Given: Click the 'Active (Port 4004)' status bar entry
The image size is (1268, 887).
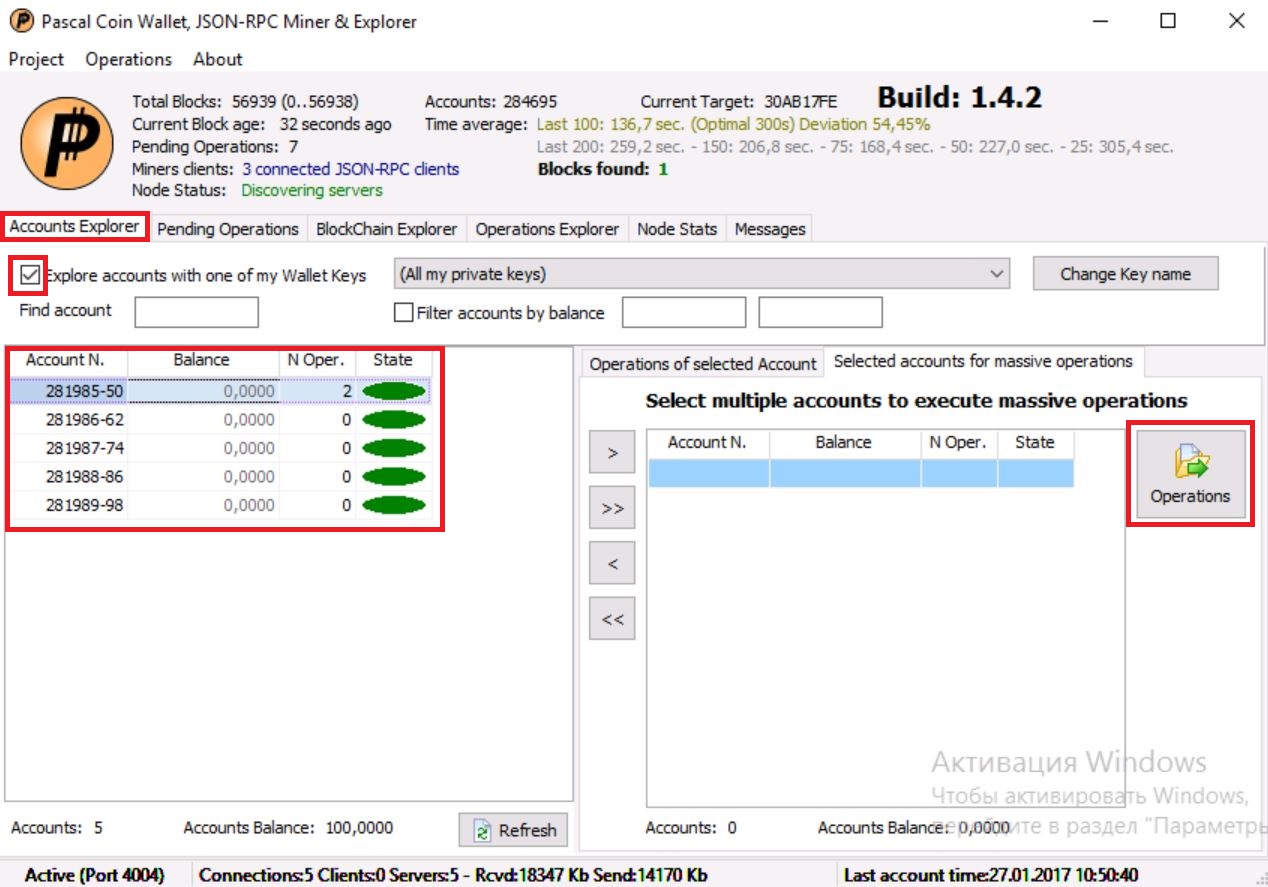Looking at the screenshot, I should [x=95, y=875].
